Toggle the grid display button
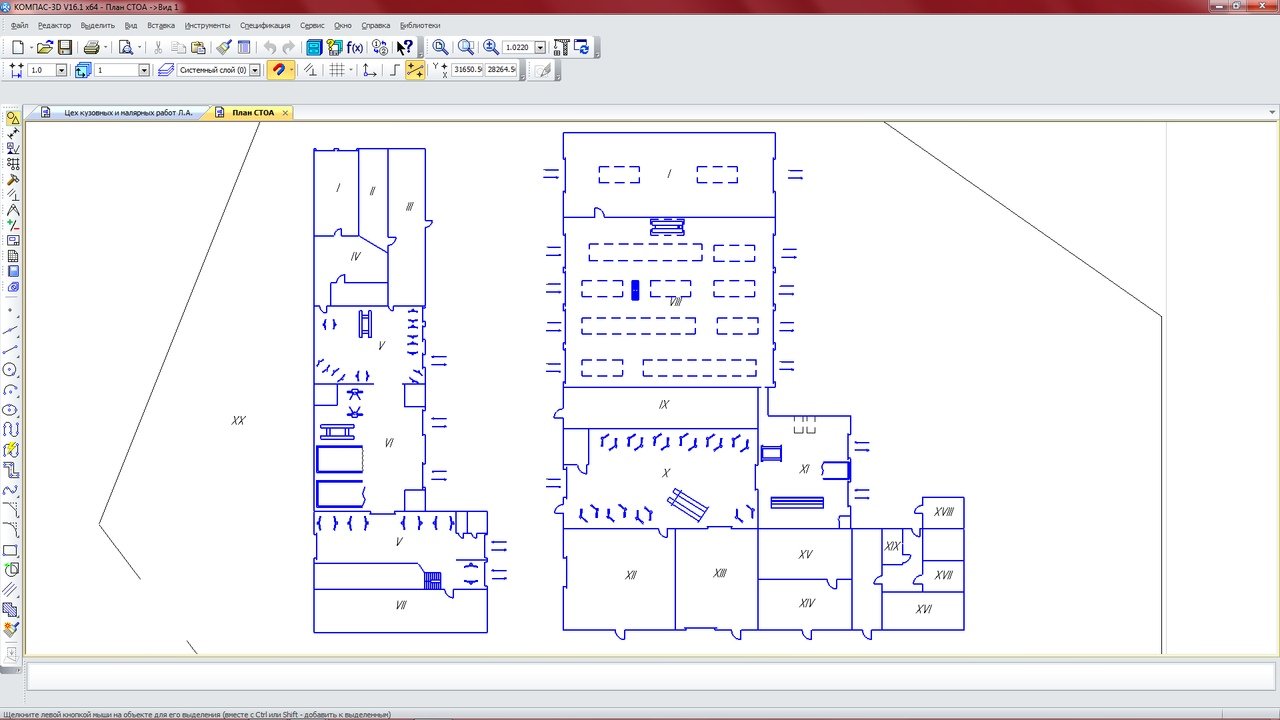Image resolution: width=1280 pixels, height=720 pixels. click(337, 70)
